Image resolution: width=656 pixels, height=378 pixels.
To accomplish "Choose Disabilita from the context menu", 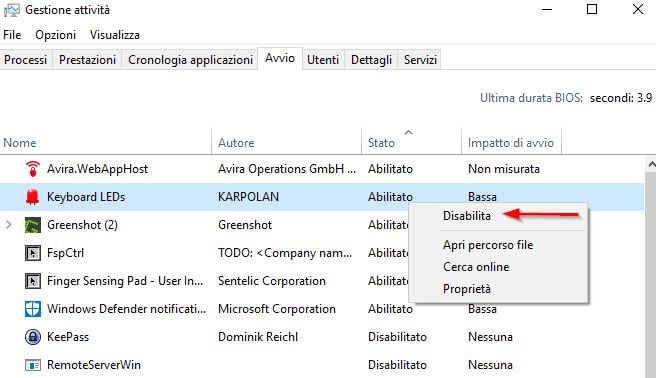I will click(466, 216).
